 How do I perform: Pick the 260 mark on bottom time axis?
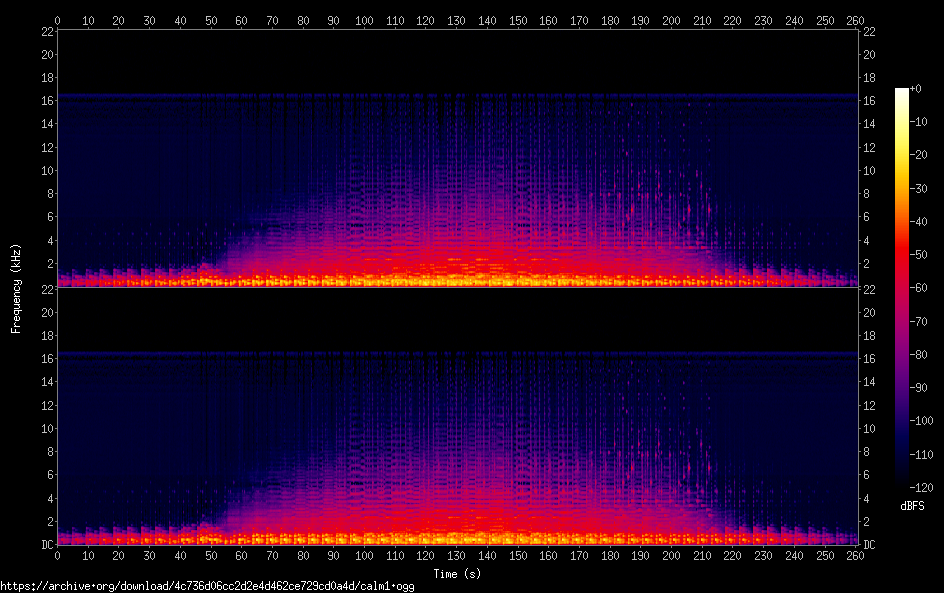point(855,555)
